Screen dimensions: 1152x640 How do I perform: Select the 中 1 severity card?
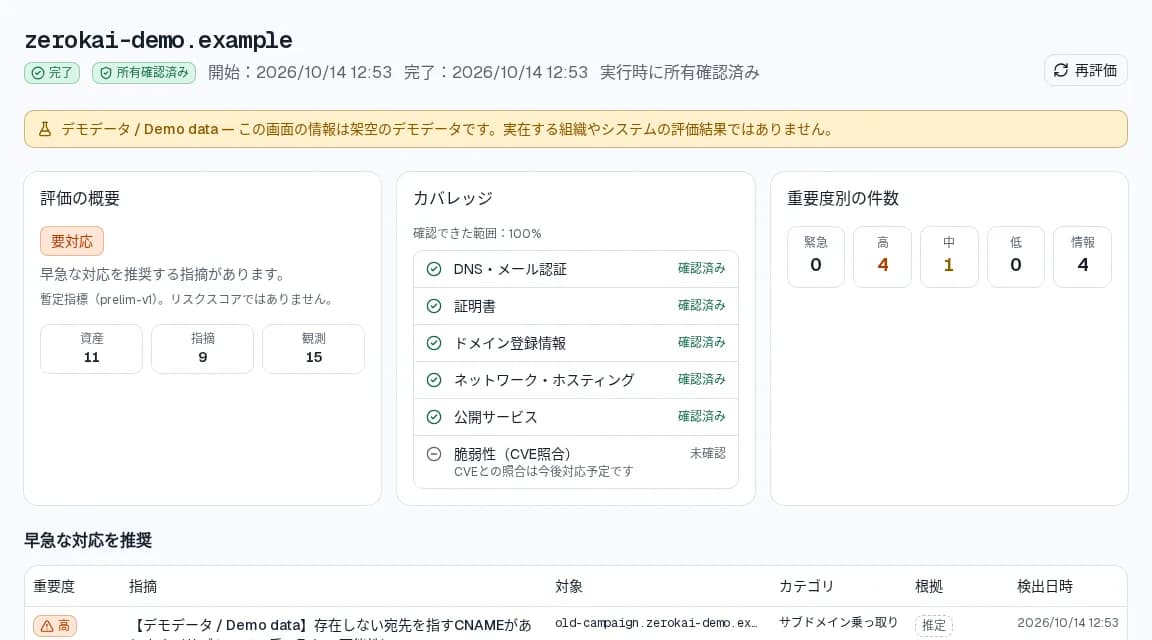[949, 256]
